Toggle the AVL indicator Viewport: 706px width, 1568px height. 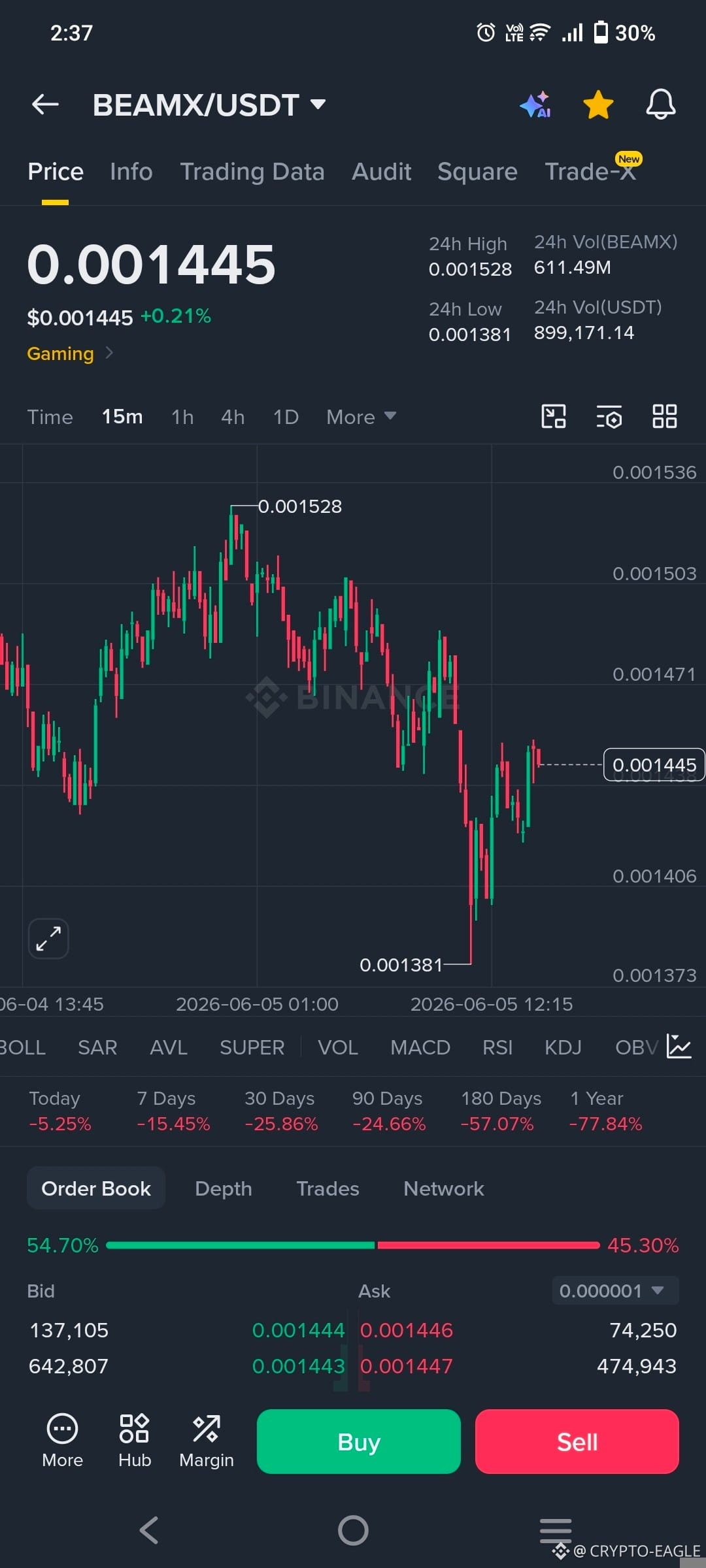click(169, 1047)
